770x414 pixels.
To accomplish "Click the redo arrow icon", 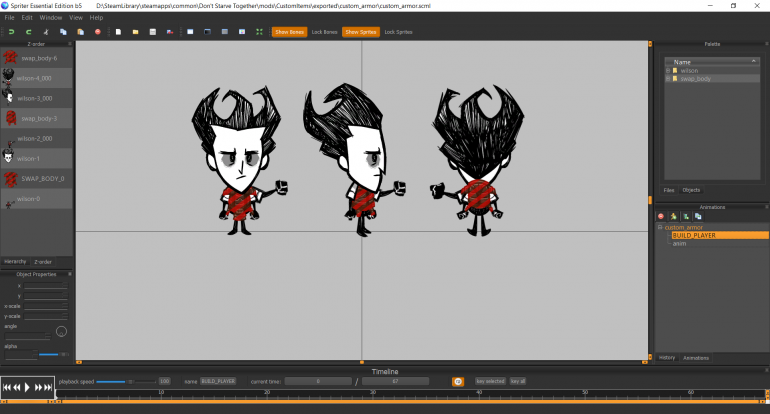I will click(x=27, y=32).
